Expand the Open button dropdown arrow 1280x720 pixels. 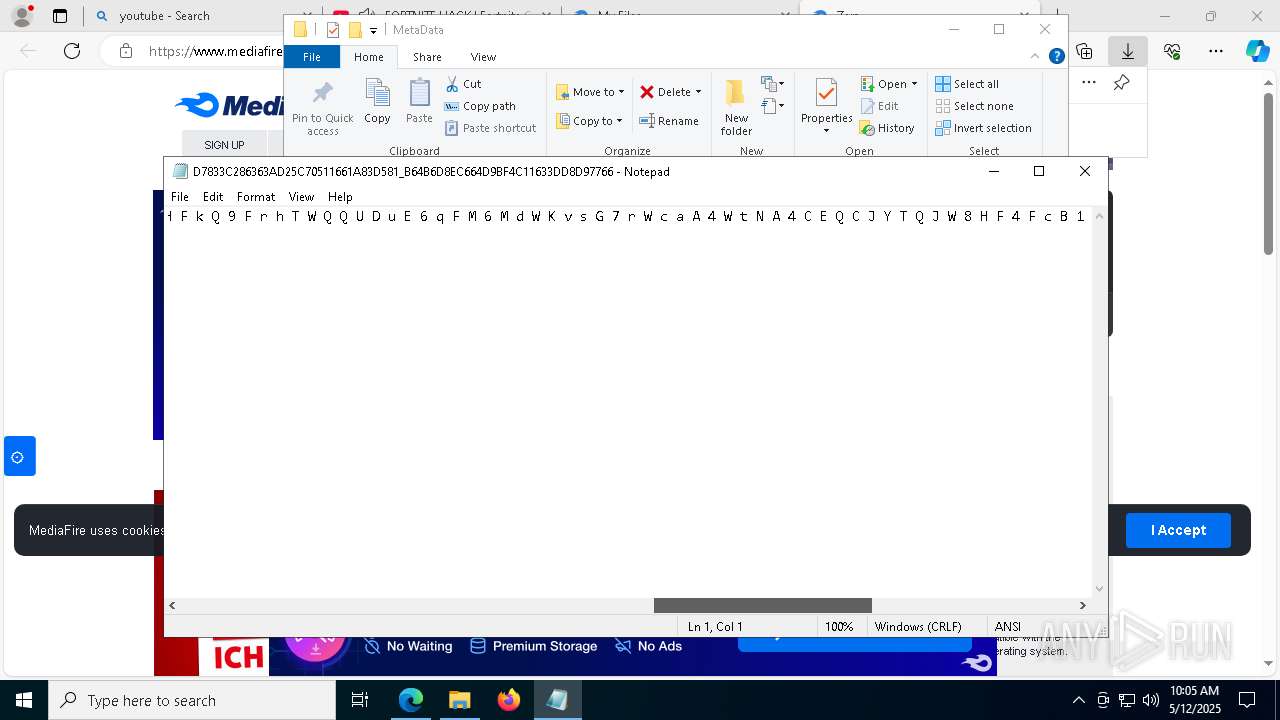pyautogui.click(x=914, y=84)
